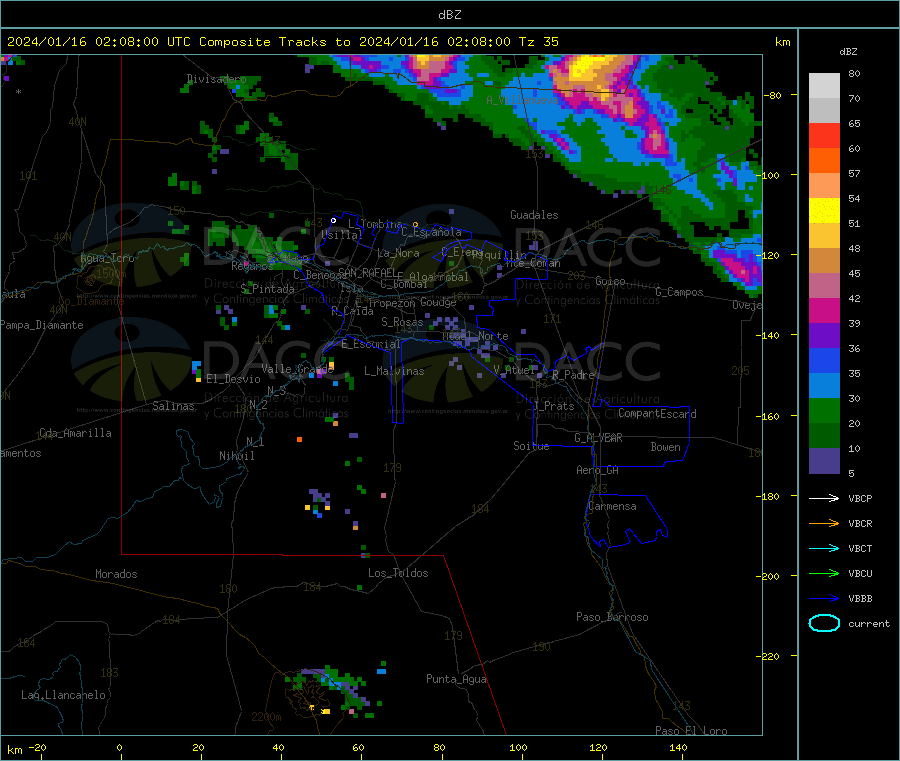This screenshot has height=761, width=900.
Task: Click the R_Padre location label
Action: coord(573,375)
